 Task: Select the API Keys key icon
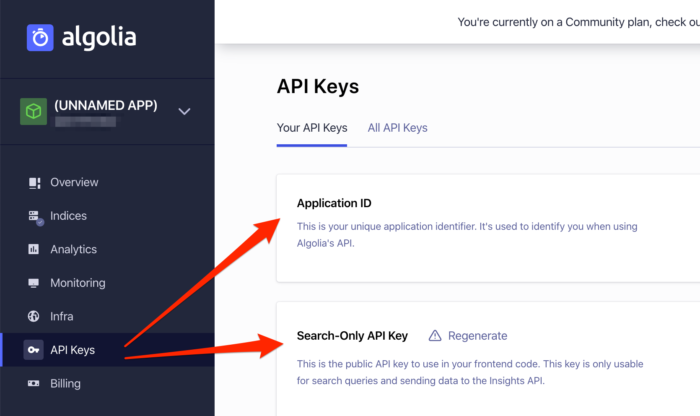point(34,350)
